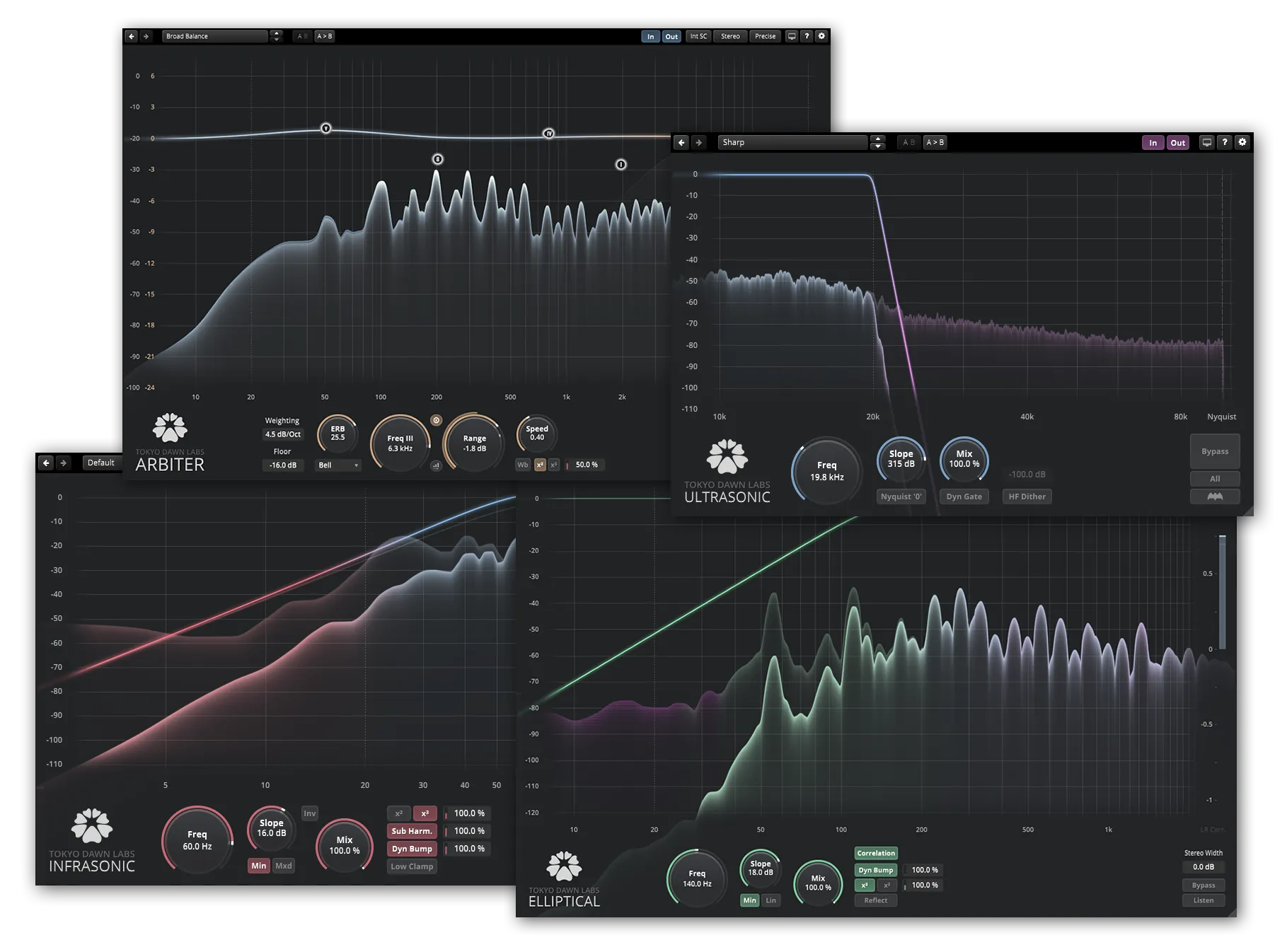Select EQ node V on Arbiter graph
Screen dimensions: 1287x952
326,128
